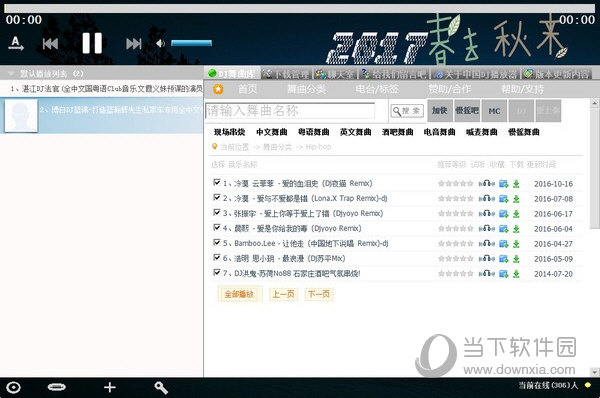The width and height of the screenshot is (600, 398).
Task: Switch to the 聊天室 tab
Action: [336, 74]
